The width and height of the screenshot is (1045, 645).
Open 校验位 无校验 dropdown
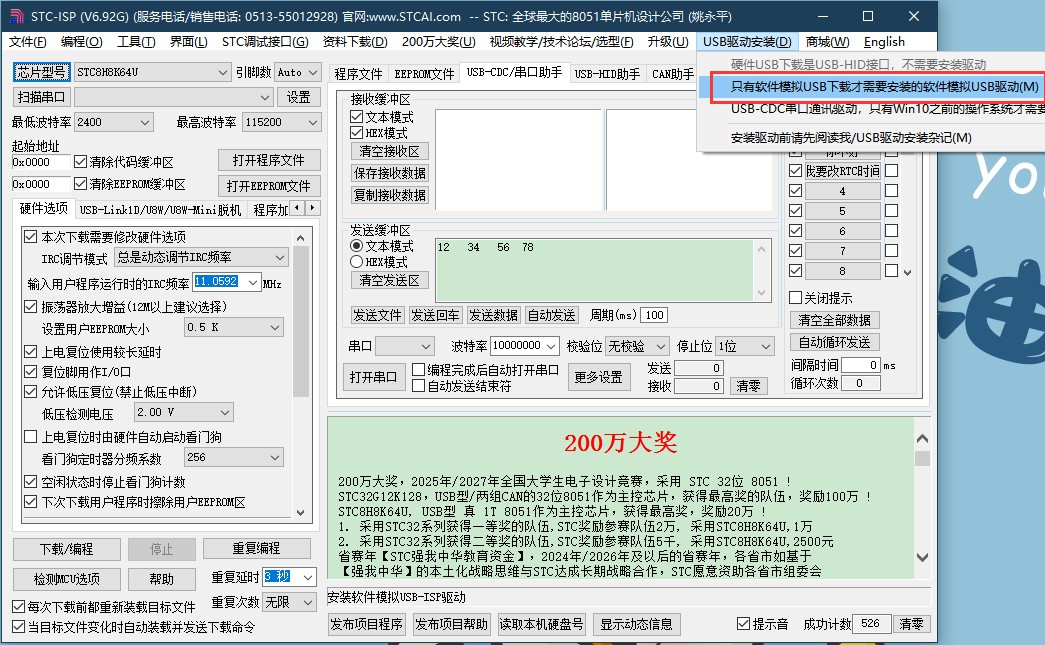click(636, 346)
